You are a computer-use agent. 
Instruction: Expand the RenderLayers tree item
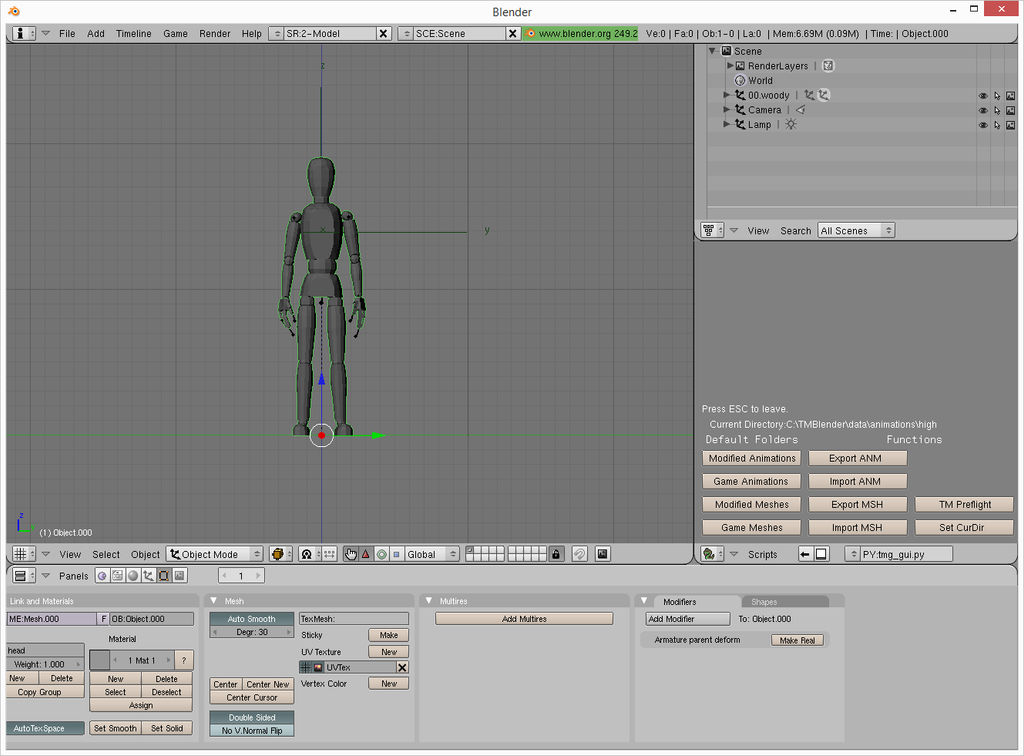tap(730, 65)
